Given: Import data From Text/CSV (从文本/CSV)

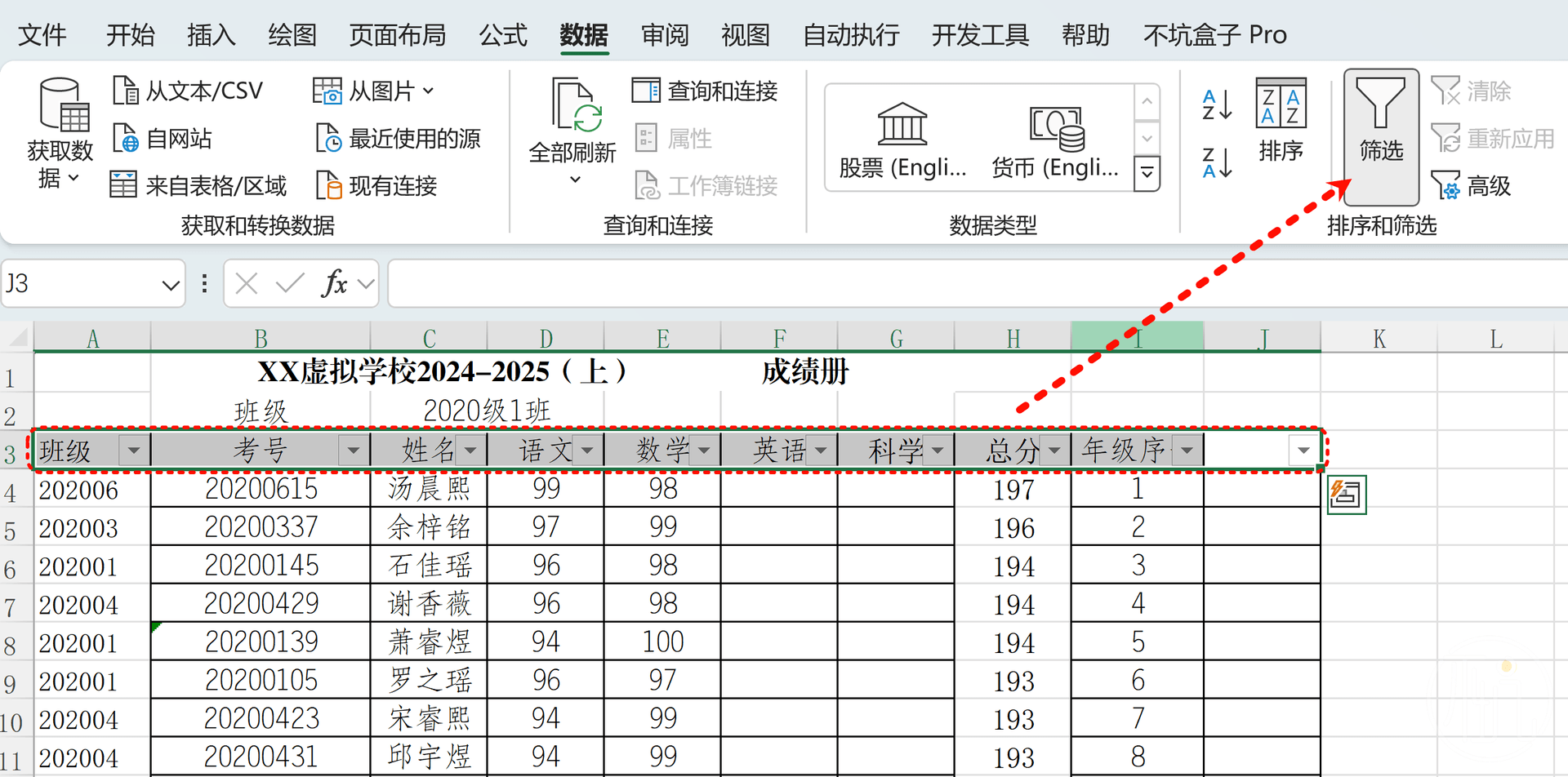Looking at the screenshot, I should tap(188, 91).
